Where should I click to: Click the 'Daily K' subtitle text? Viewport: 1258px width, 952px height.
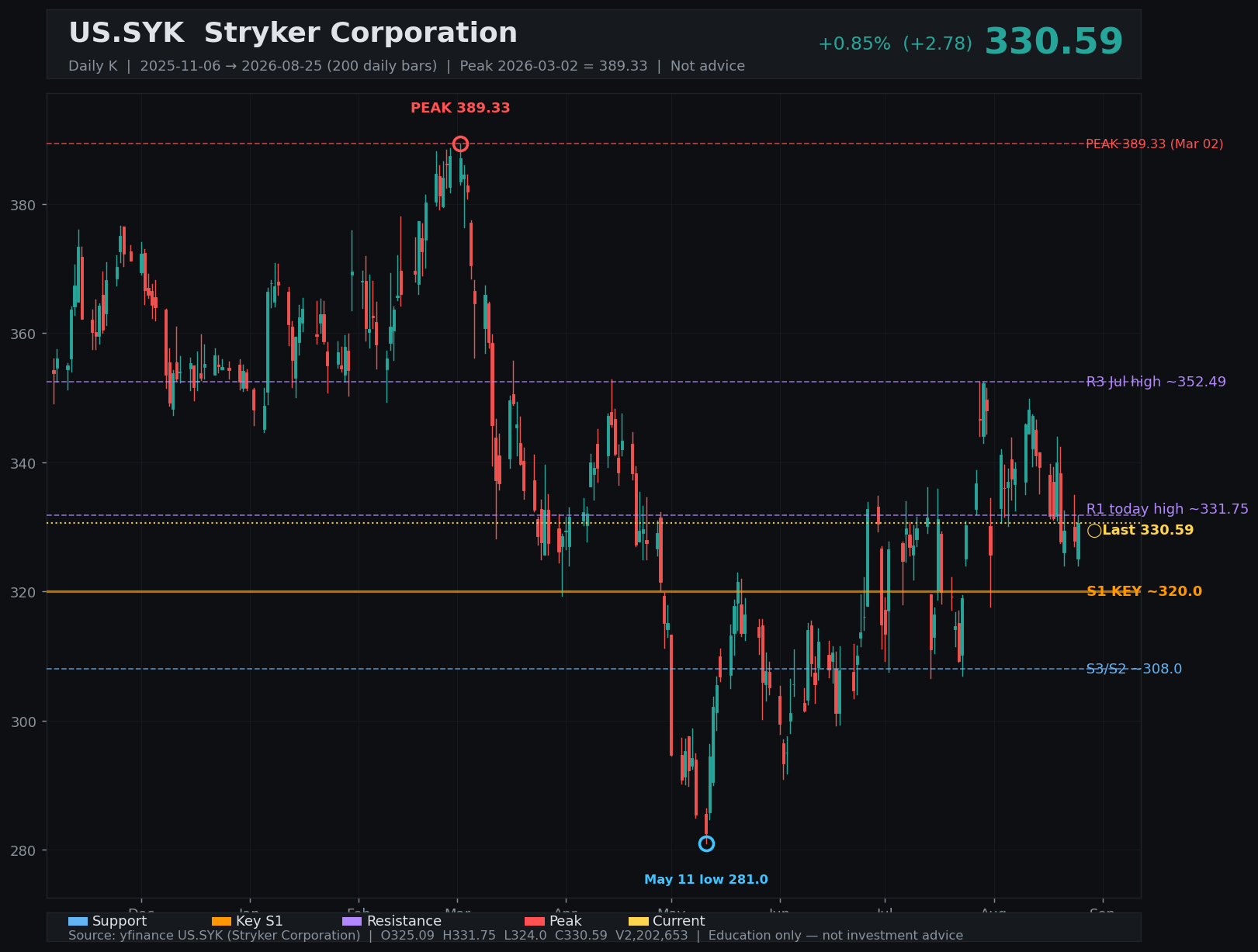pyautogui.click(x=92, y=66)
